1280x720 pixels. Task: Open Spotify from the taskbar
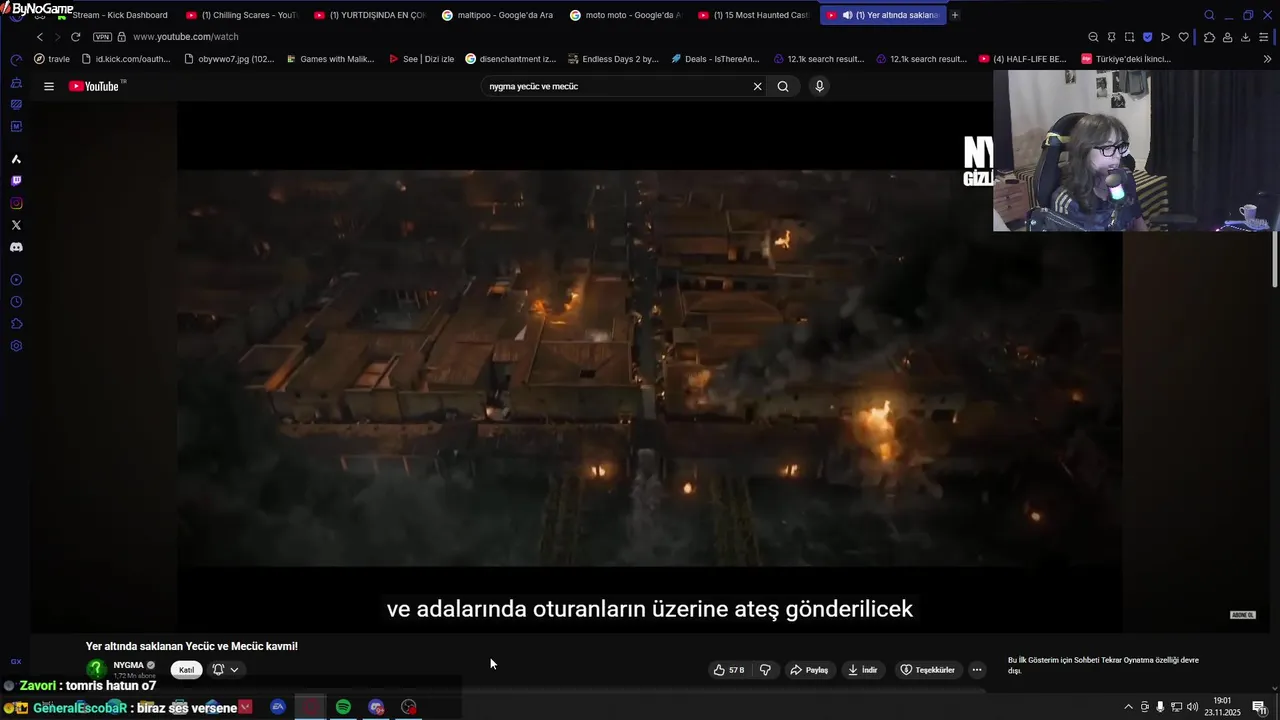coord(343,707)
